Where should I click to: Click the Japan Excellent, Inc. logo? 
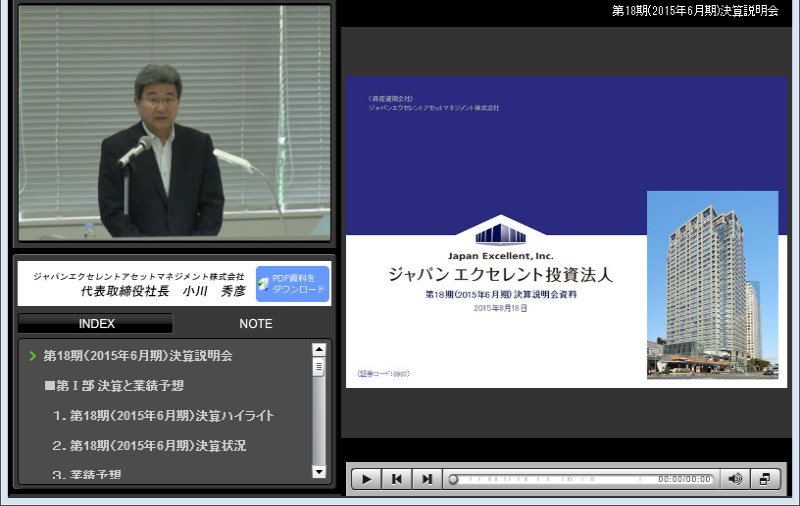pyautogui.click(x=501, y=238)
